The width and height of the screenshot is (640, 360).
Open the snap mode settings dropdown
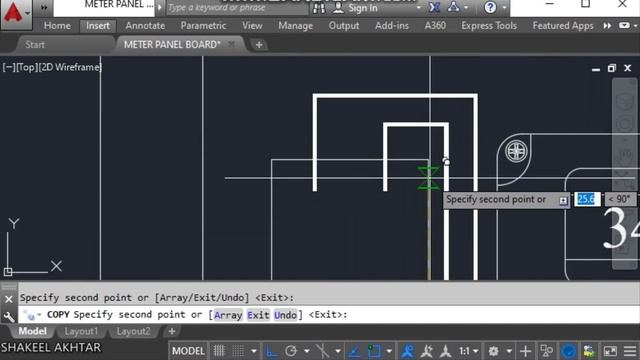tap(254, 351)
